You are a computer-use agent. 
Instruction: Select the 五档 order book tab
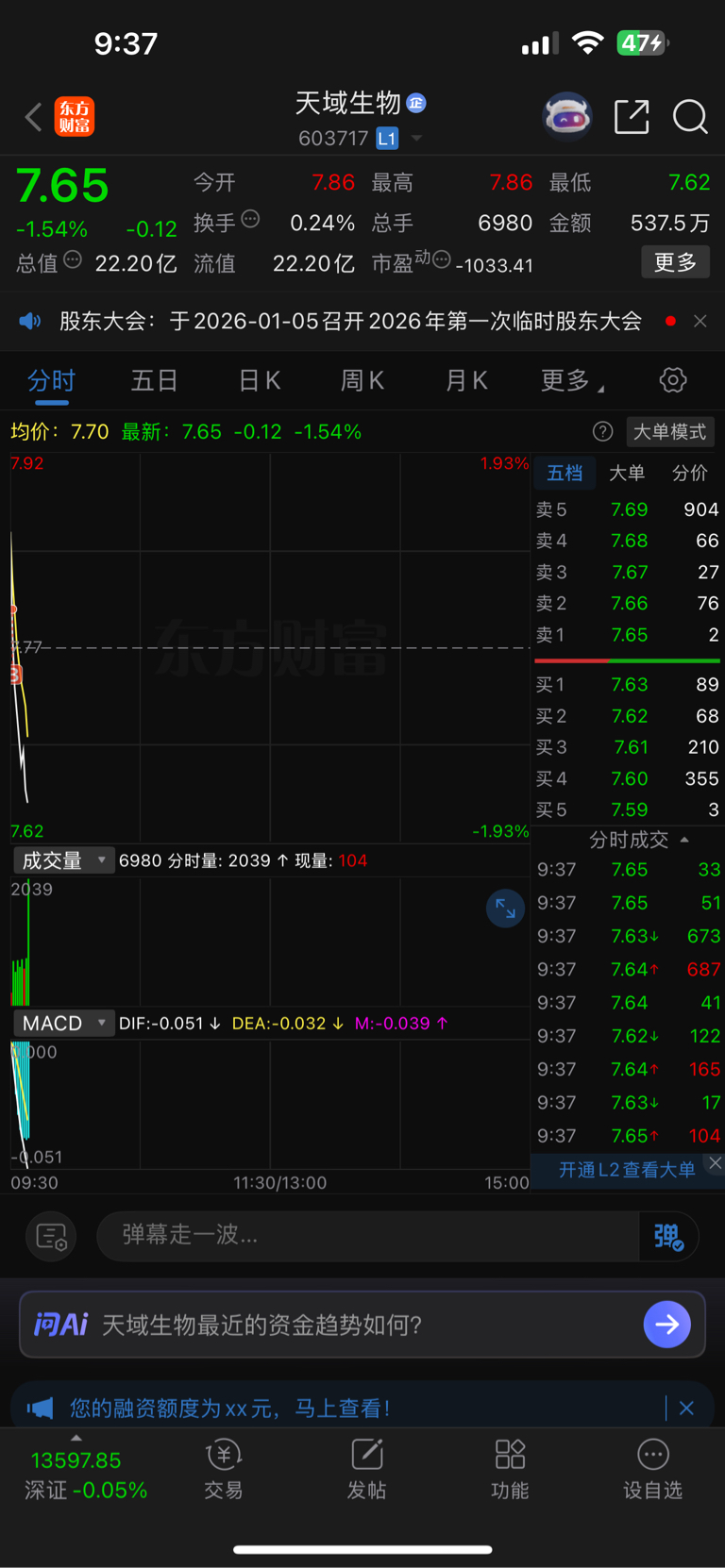click(x=565, y=474)
